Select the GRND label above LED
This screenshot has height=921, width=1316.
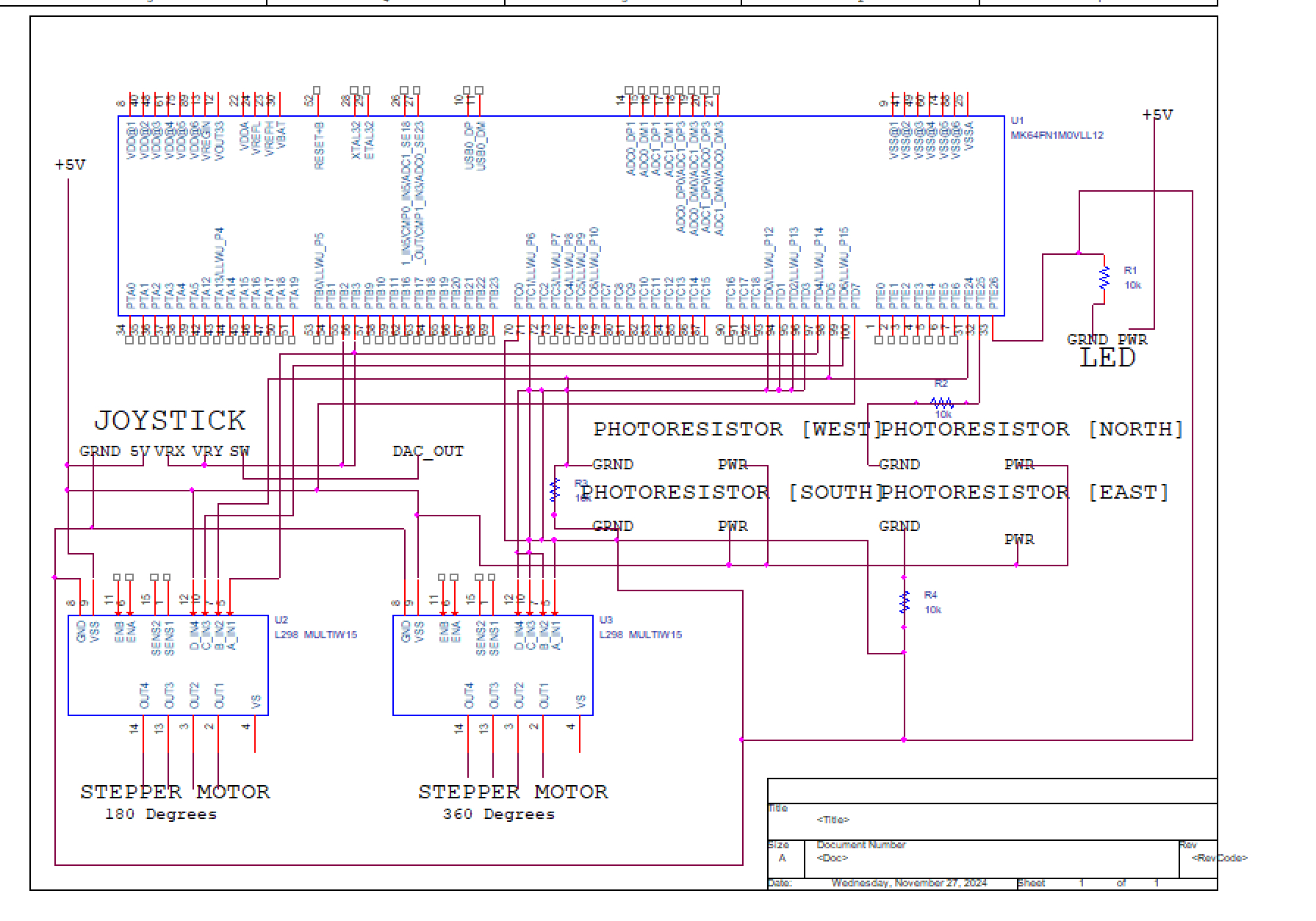(x=1087, y=339)
